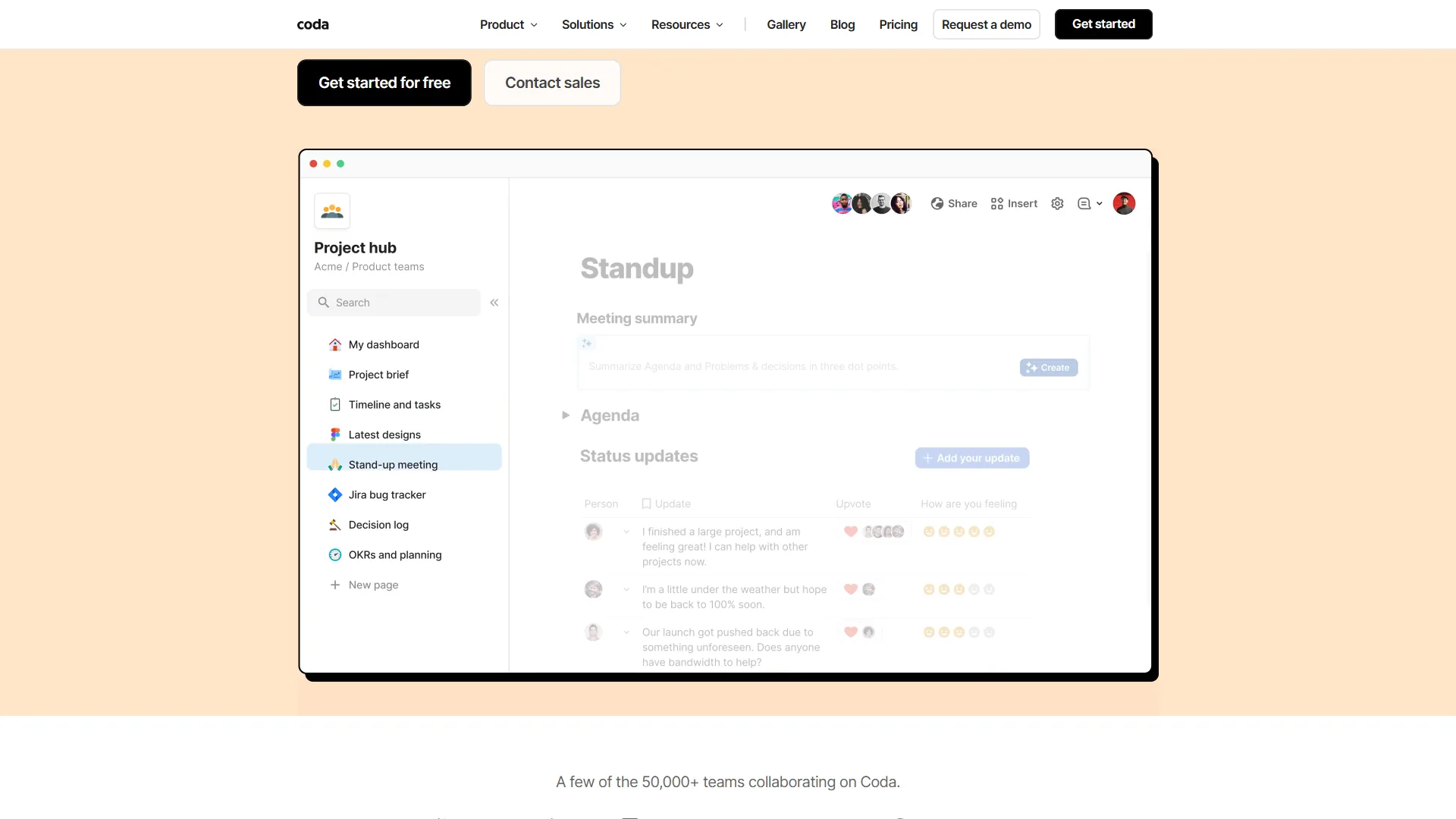Click the AI sparkle icon in summary box
This screenshot has height=819, width=1456.
point(587,344)
